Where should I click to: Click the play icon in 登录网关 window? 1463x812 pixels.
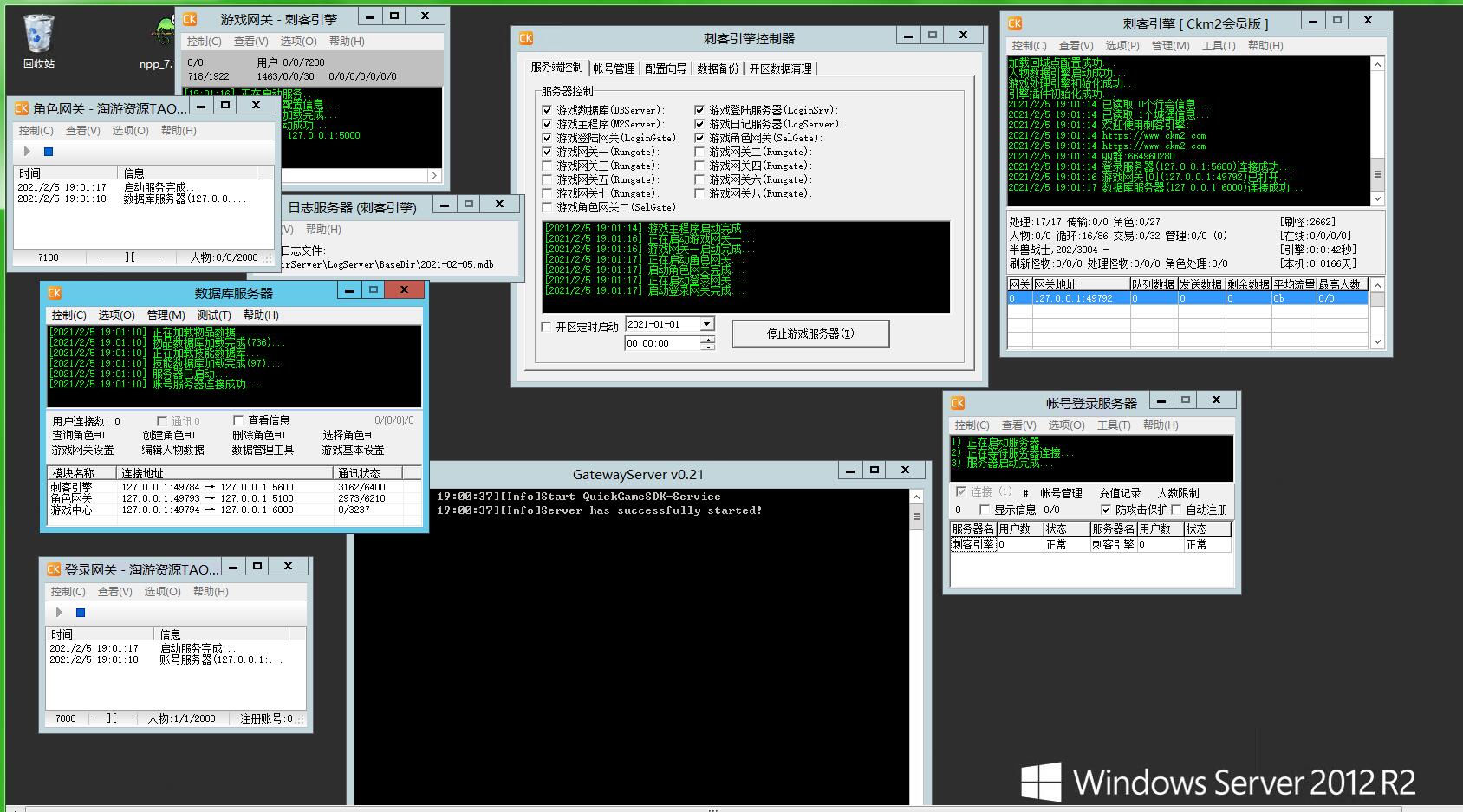[59, 613]
